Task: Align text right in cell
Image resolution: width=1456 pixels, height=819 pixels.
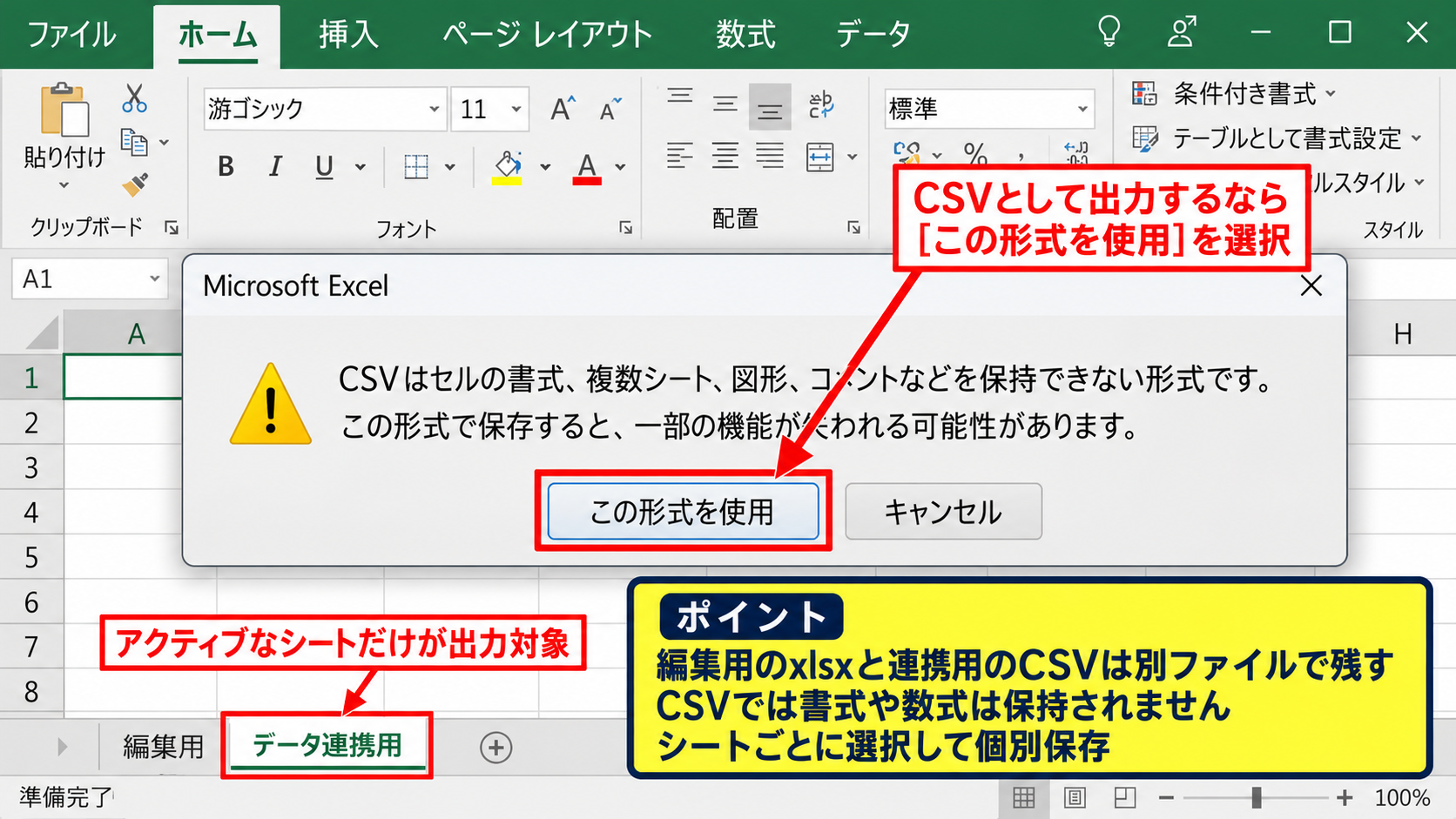Action: click(770, 156)
